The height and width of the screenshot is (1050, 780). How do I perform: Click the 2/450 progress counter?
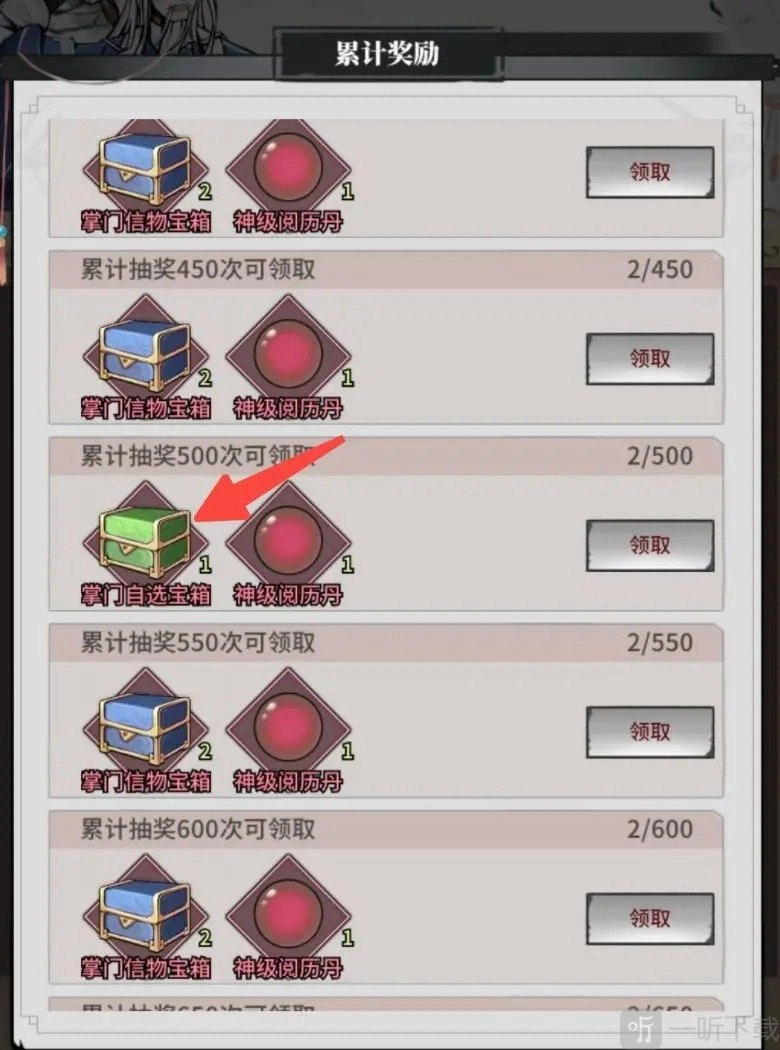[x=659, y=270]
